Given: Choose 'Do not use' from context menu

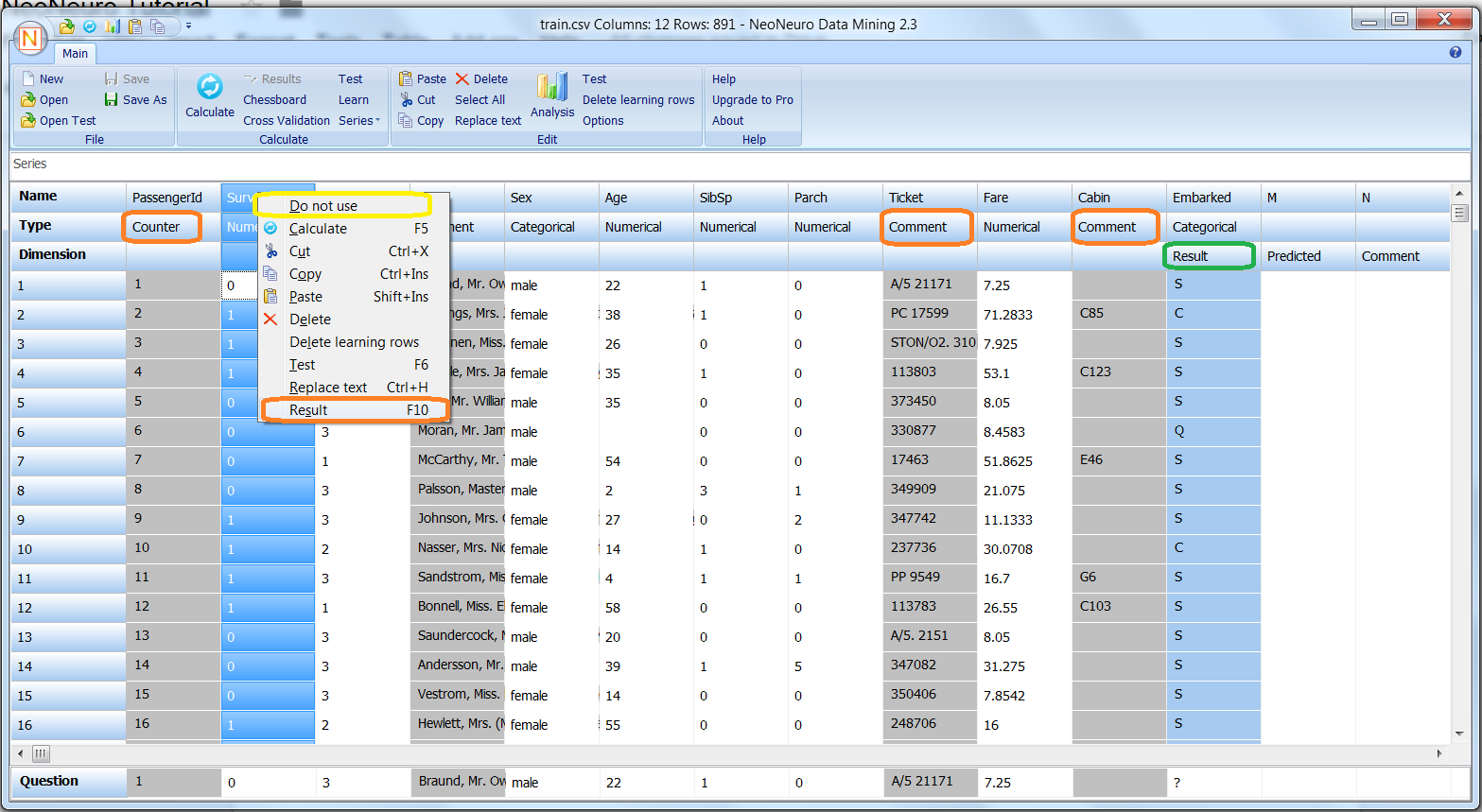Looking at the screenshot, I should pyautogui.click(x=323, y=206).
